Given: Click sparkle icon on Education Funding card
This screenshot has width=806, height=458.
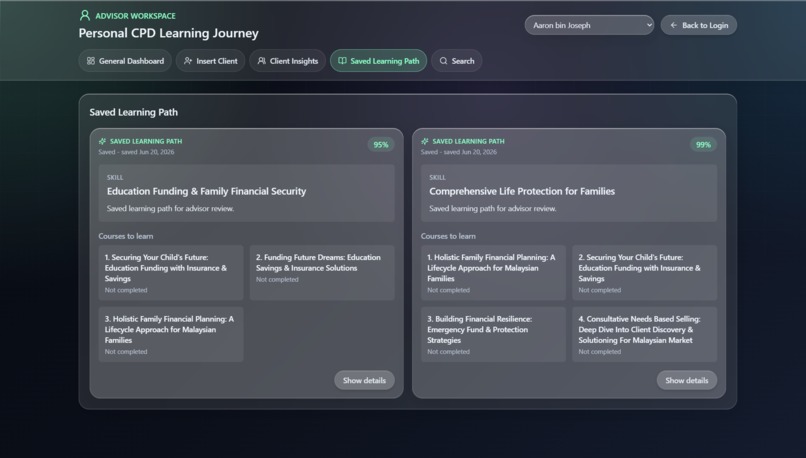Looking at the screenshot, I should tap(102, 141).
